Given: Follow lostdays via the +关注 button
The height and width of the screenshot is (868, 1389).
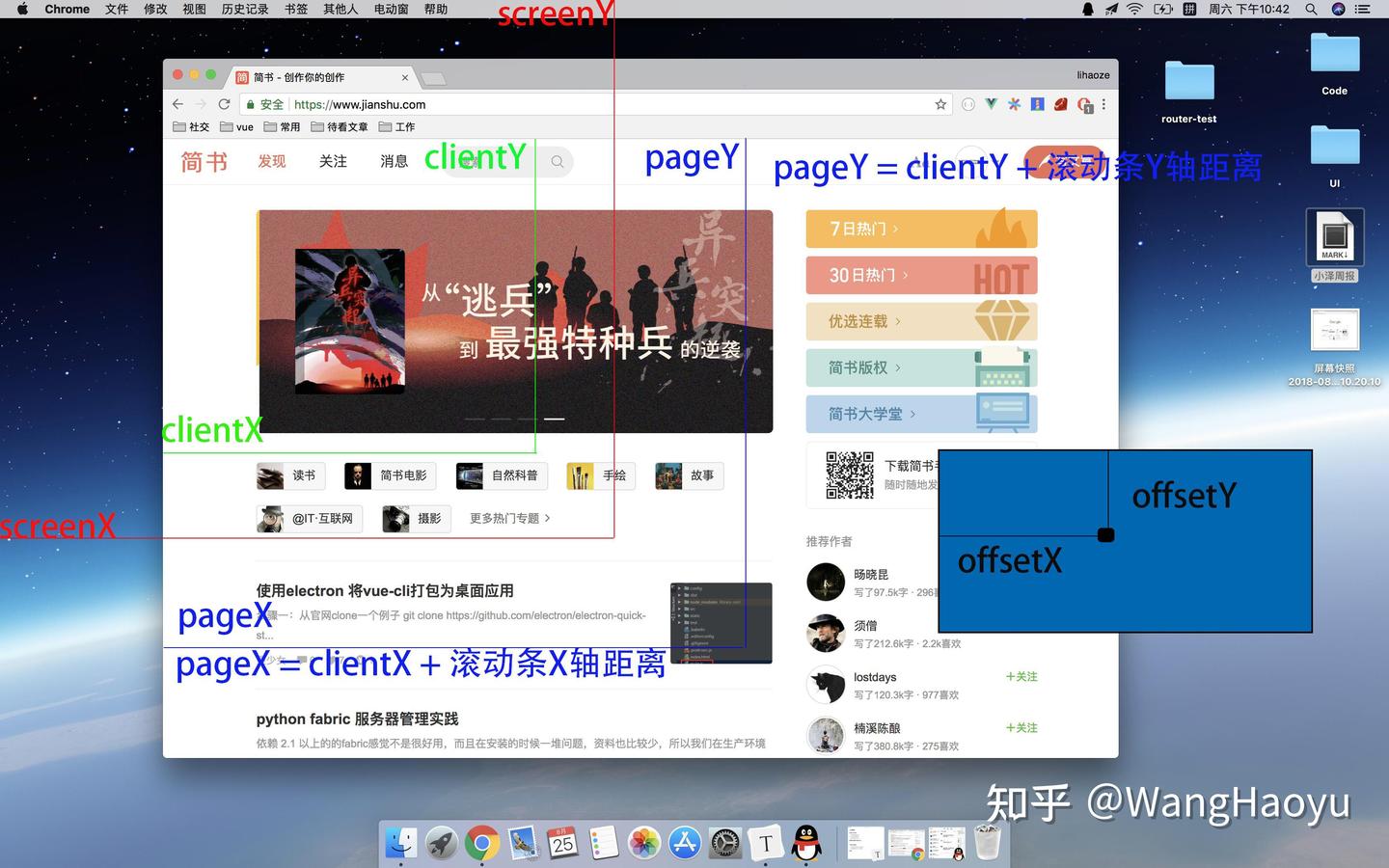Looking at the screenshot, I should (x=1021, y=676).
